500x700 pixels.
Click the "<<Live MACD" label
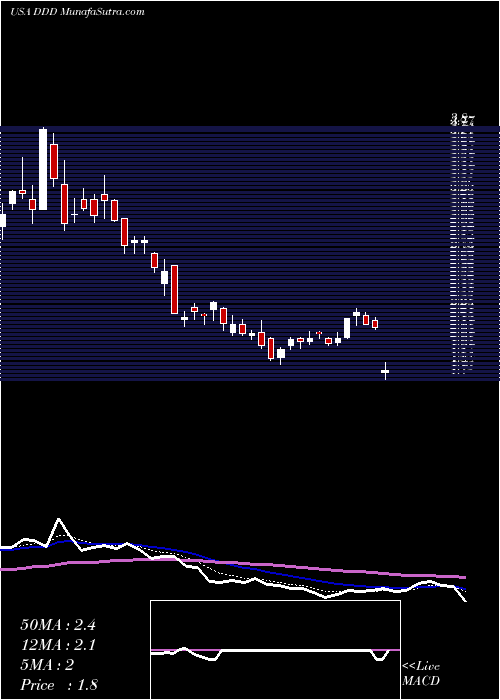click(x=421, y=674)
